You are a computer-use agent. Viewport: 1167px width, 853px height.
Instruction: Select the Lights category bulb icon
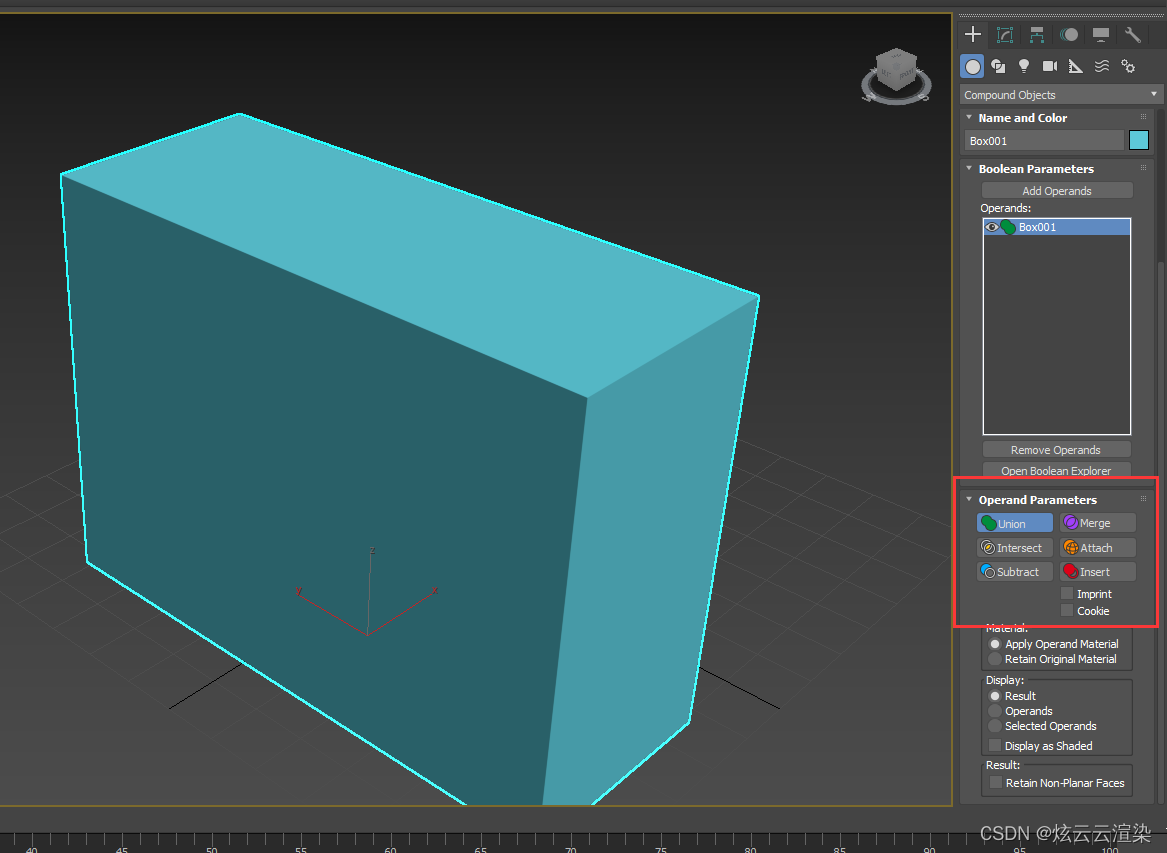(x=1024, y=66)
